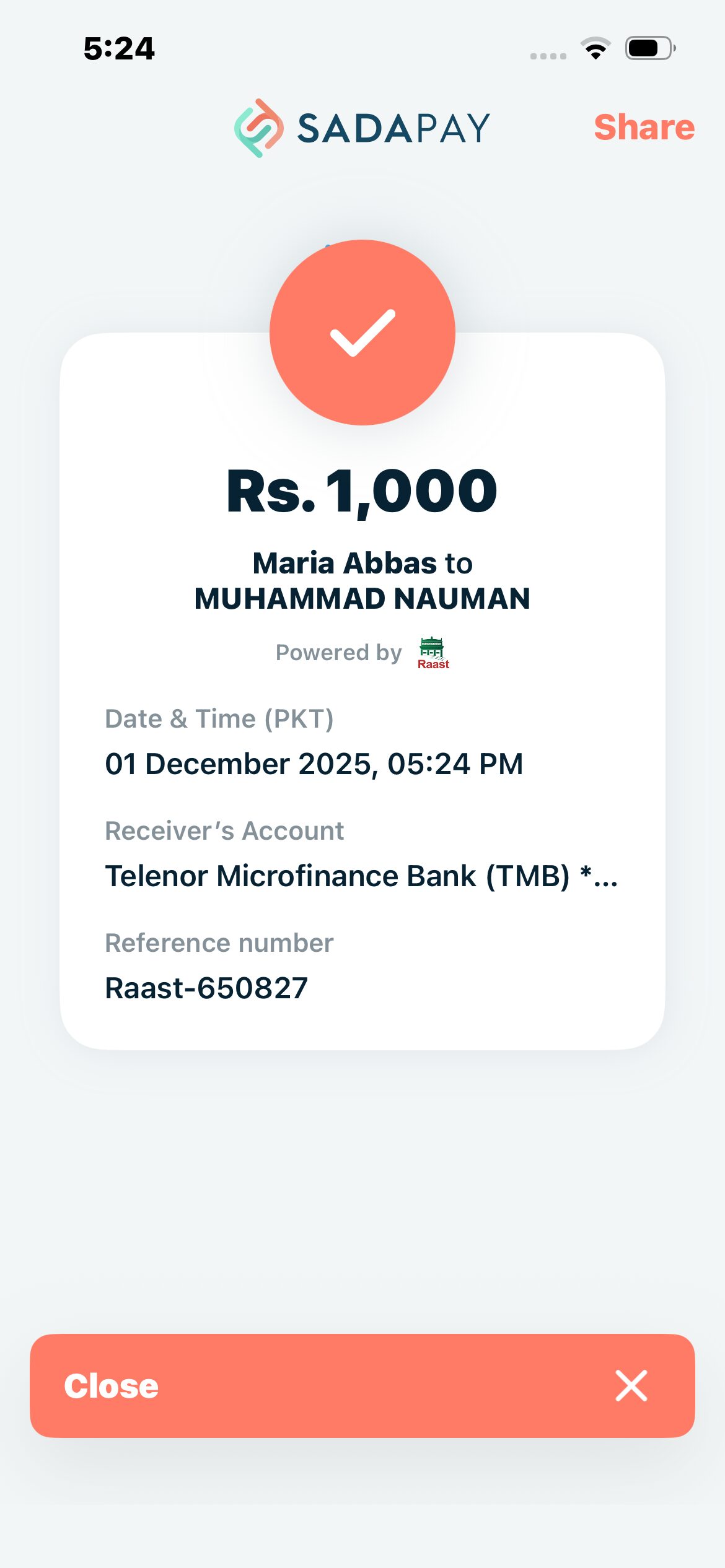The width and height of the screenshot is (725, 1568).
Task: Tap the Receiver's Account label
Action: (224, 831)
